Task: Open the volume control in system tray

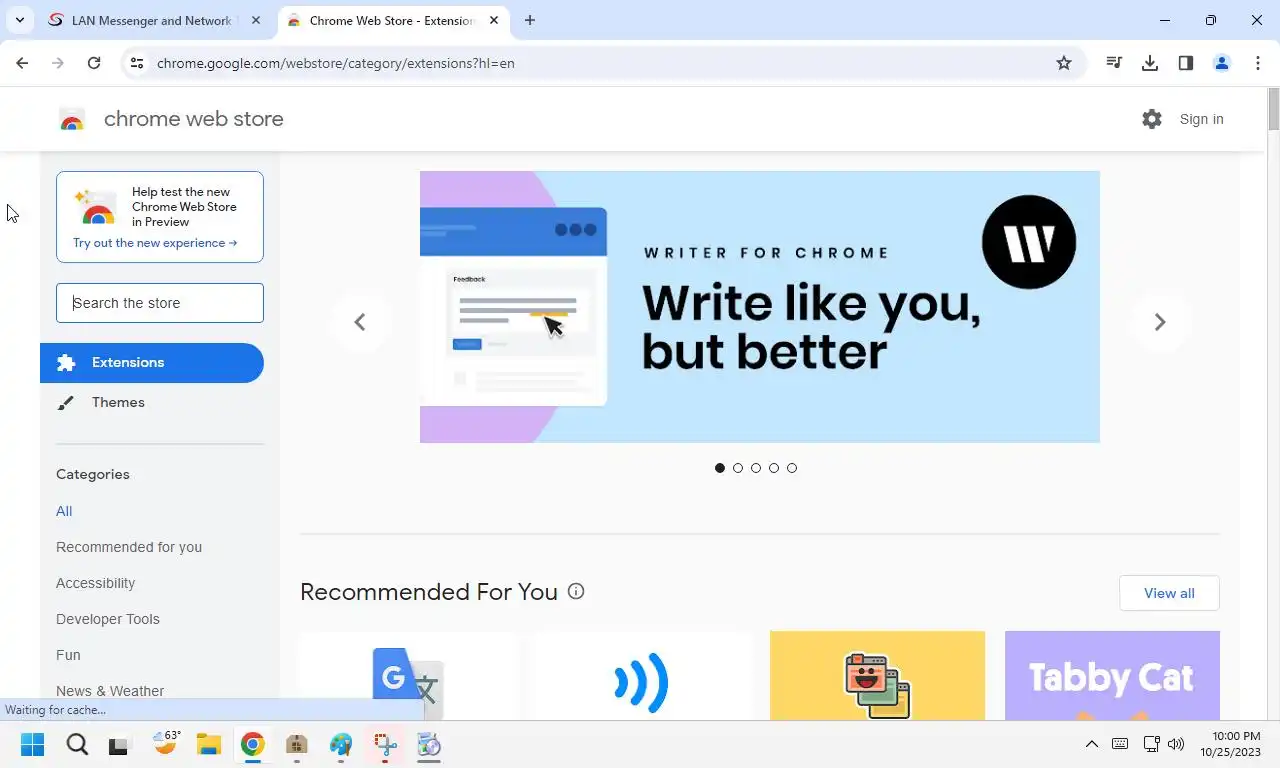Action: pyautogui.click(x=1176, y=744)
